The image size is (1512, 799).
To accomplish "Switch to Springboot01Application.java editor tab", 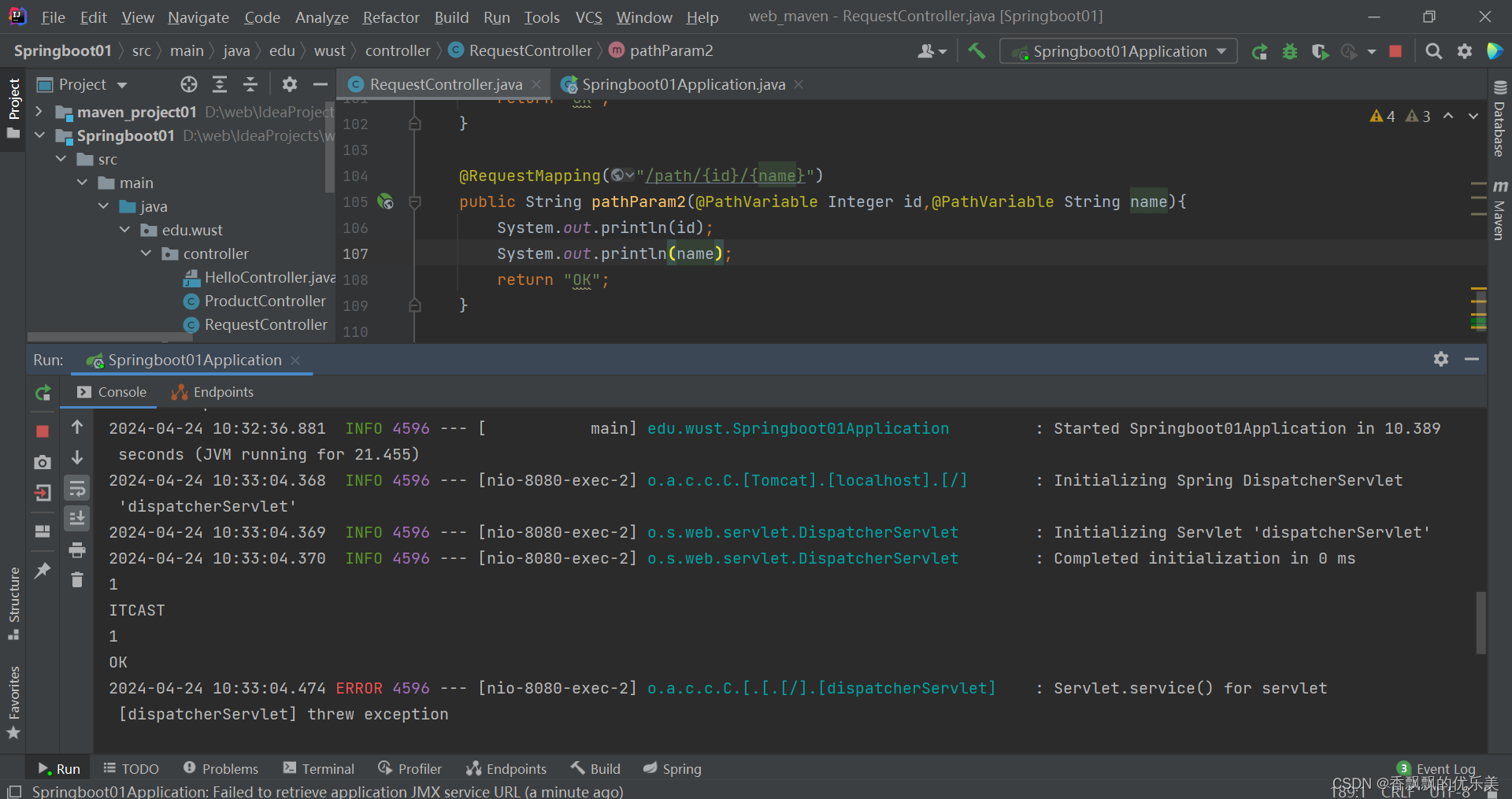I will point(683,85).
